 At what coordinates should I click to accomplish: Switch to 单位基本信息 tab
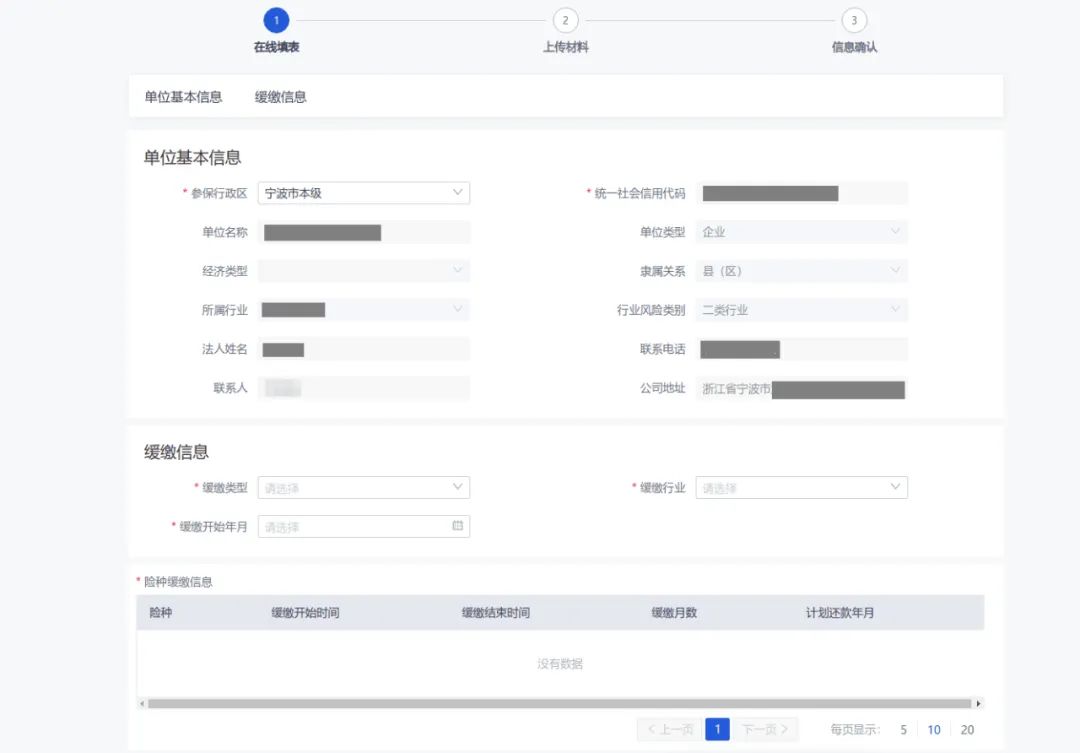(x=183, y=97)
